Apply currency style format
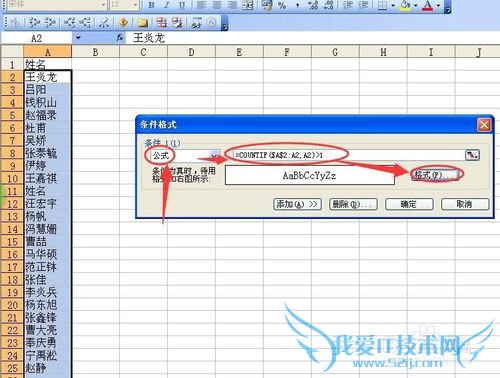This screenshot has height=378, width=500. 267,5
